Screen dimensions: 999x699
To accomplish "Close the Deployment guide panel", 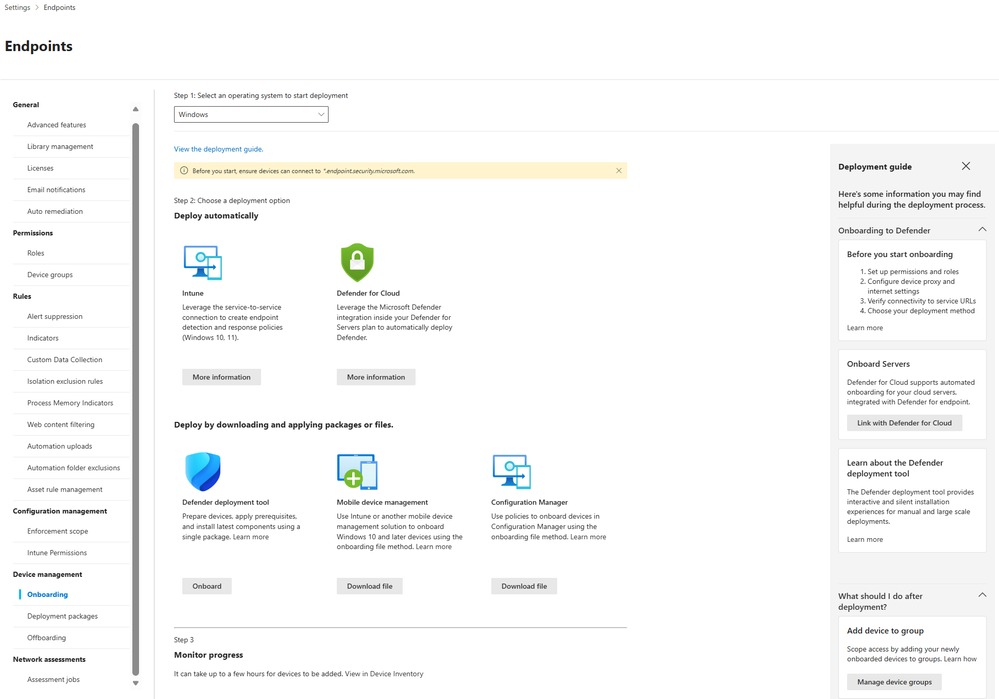I will [x=965, y=166].
